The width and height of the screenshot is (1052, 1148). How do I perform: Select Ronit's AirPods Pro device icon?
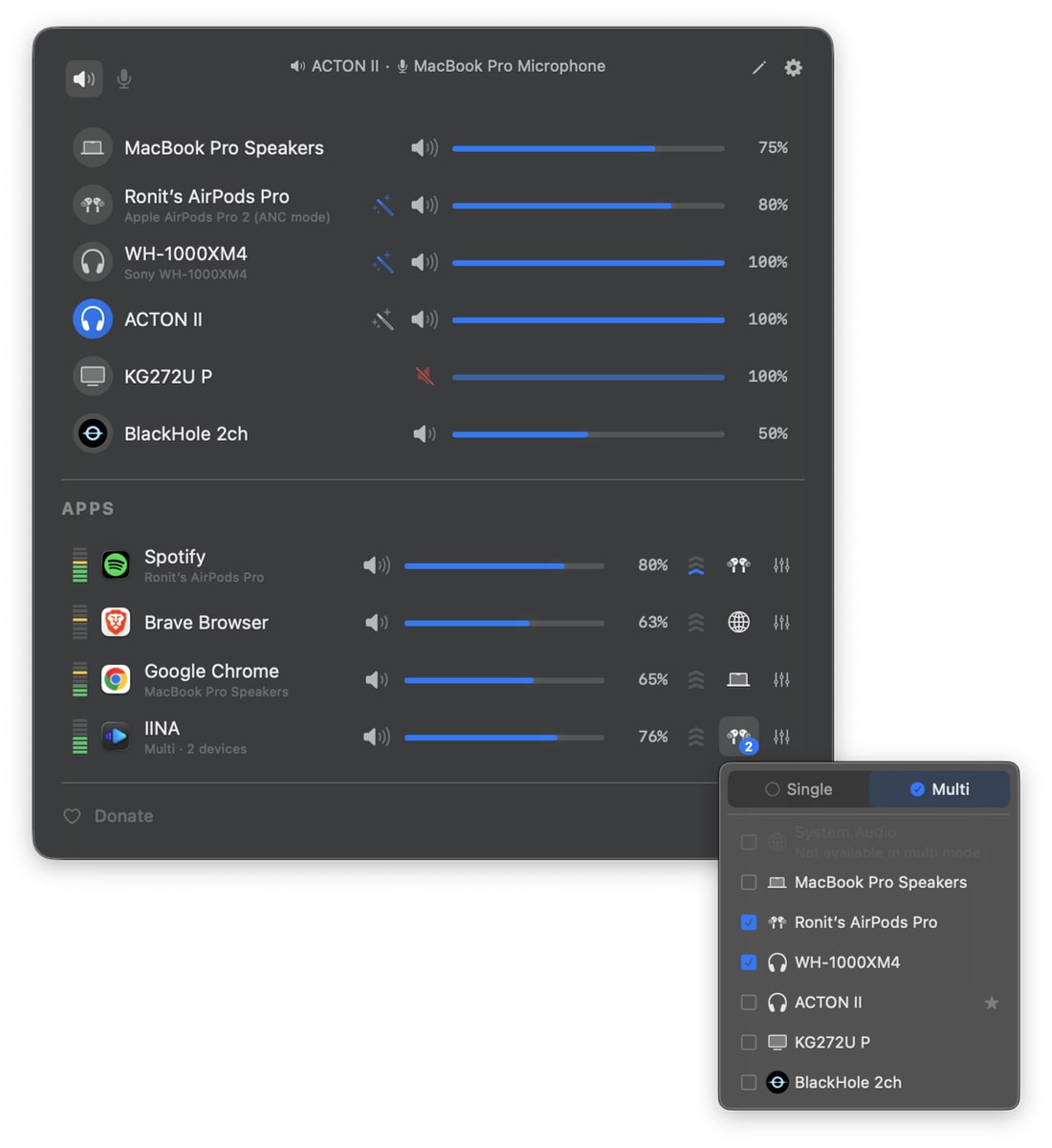tap(93, 205)
